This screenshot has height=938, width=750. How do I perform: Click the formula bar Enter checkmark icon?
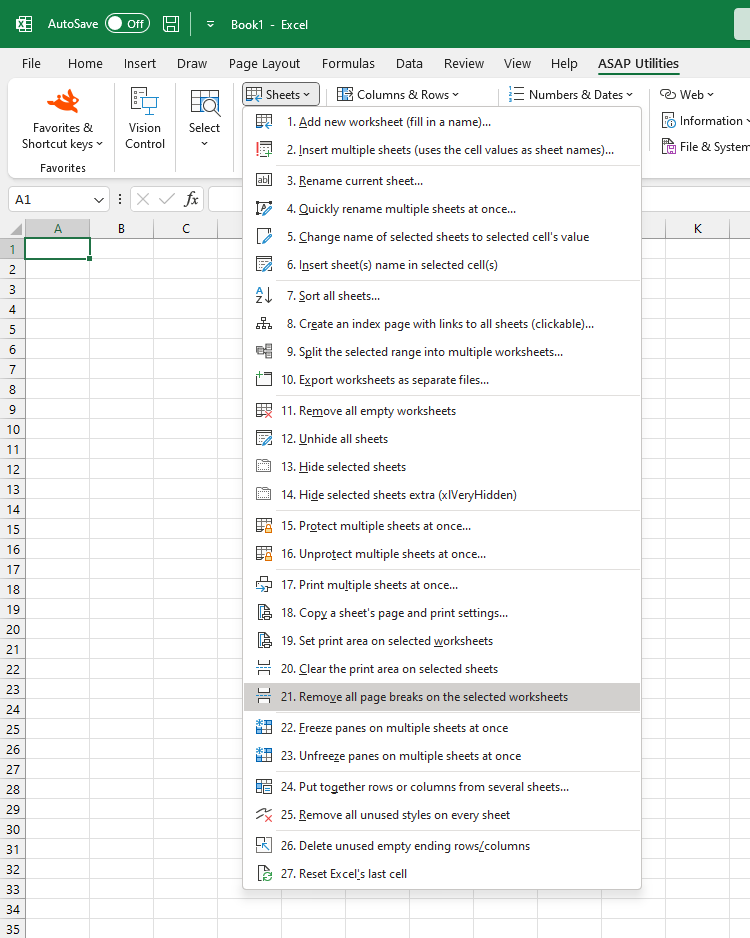(167, 199)
